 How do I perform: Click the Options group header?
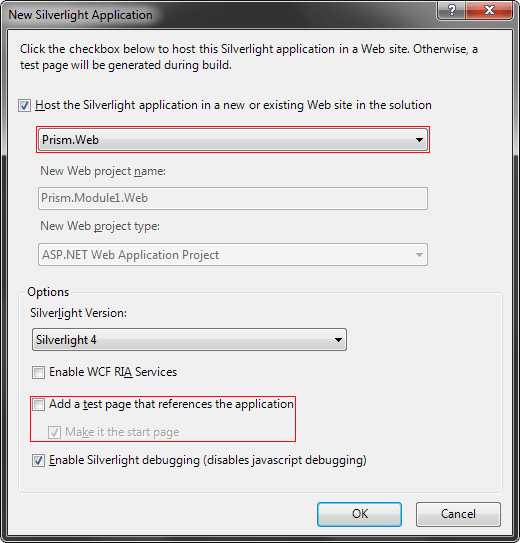pos(48,292)
